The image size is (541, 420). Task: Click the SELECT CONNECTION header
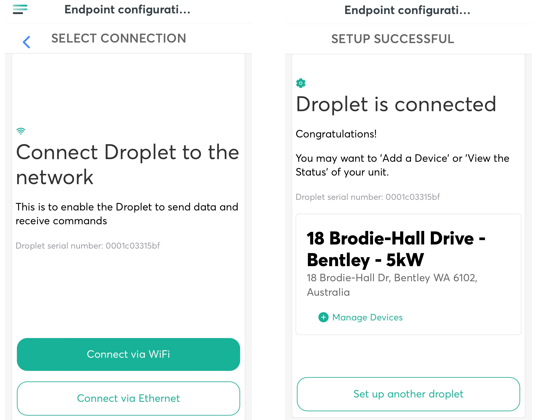(119, 38)
